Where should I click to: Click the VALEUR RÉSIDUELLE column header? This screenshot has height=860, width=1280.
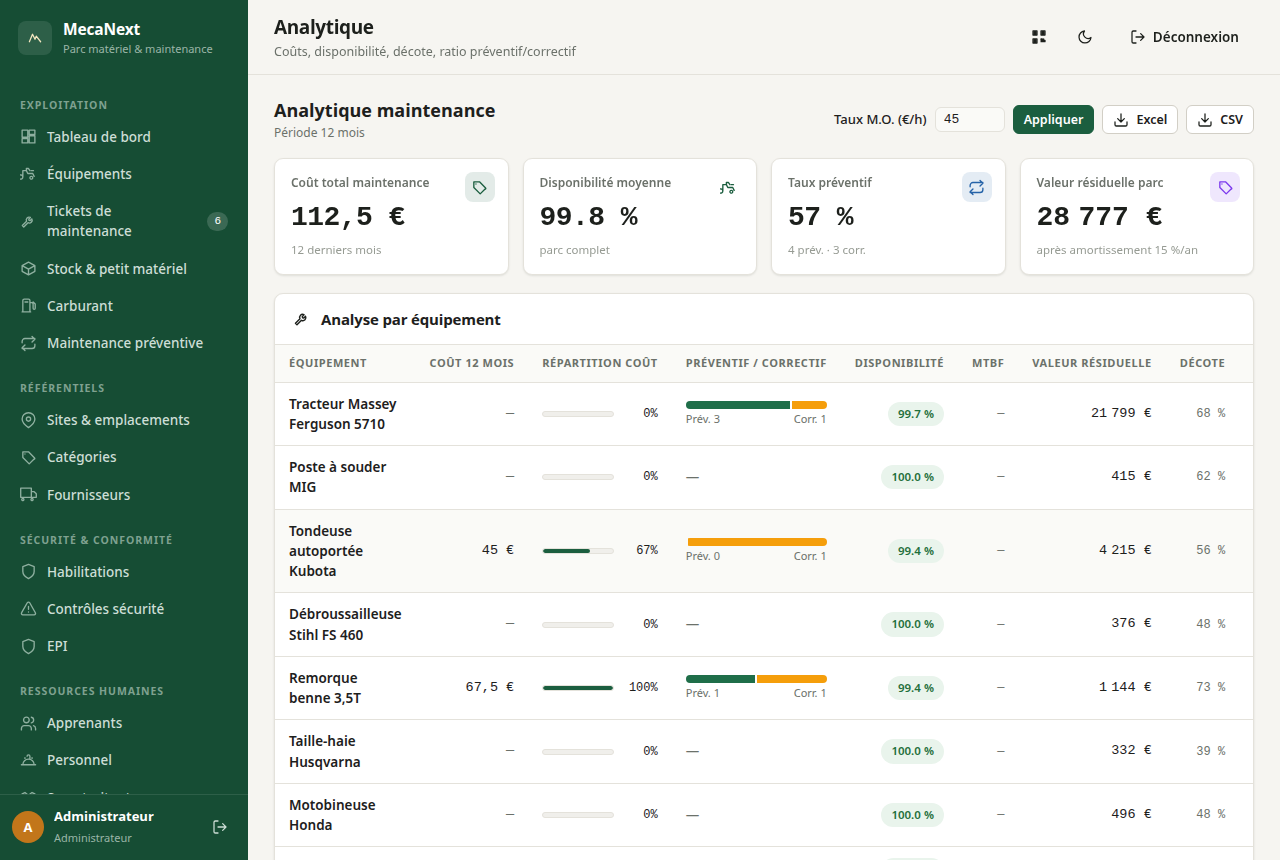point(1092,363)
